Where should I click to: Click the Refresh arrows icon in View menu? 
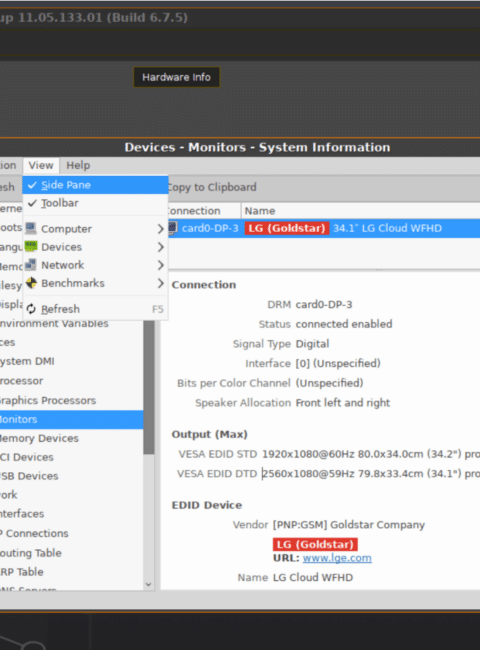pyautogui.click(x=31, y=309)
